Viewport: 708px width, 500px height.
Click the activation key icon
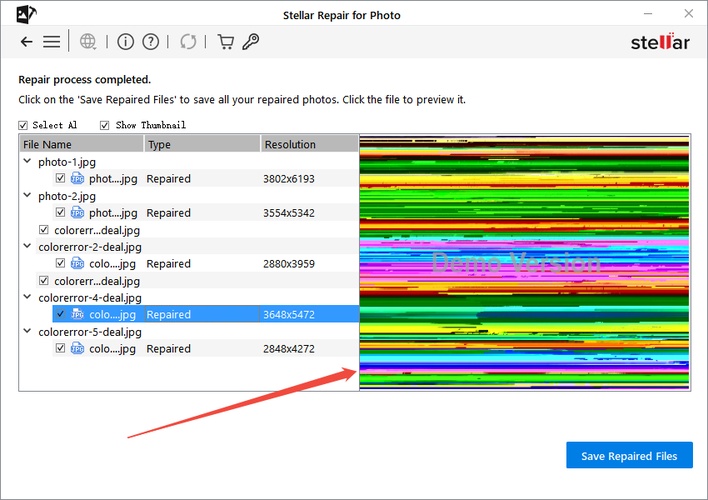click(x=251, y=42)
